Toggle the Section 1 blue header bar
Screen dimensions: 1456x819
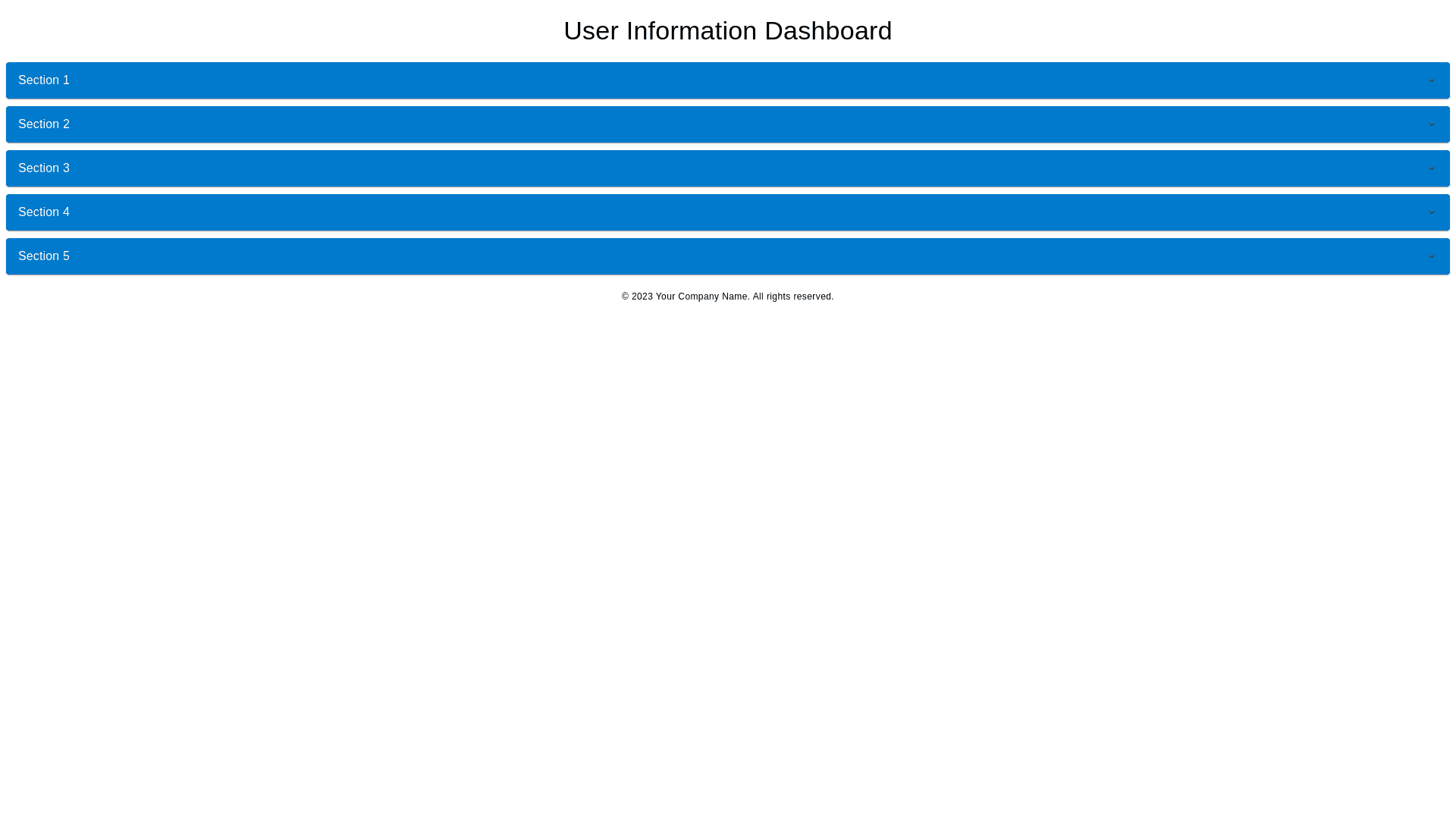point(728,80)
